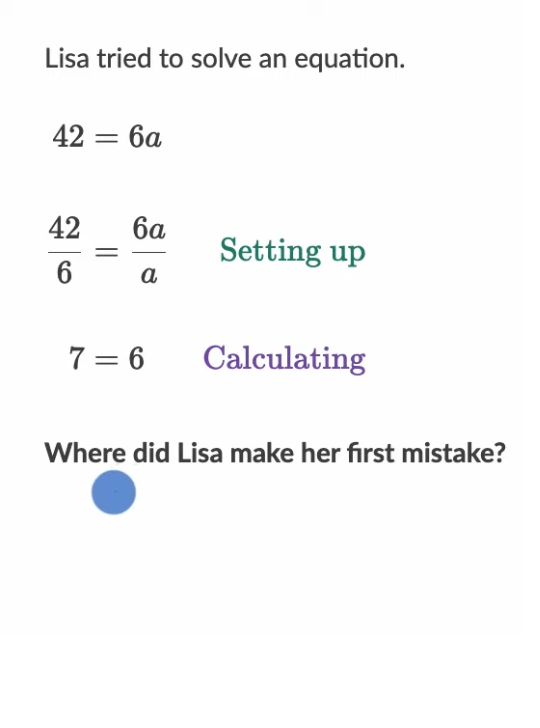540x728 pixels.
Task: Select the green "Setting up" label
Action: click(293, 251)
